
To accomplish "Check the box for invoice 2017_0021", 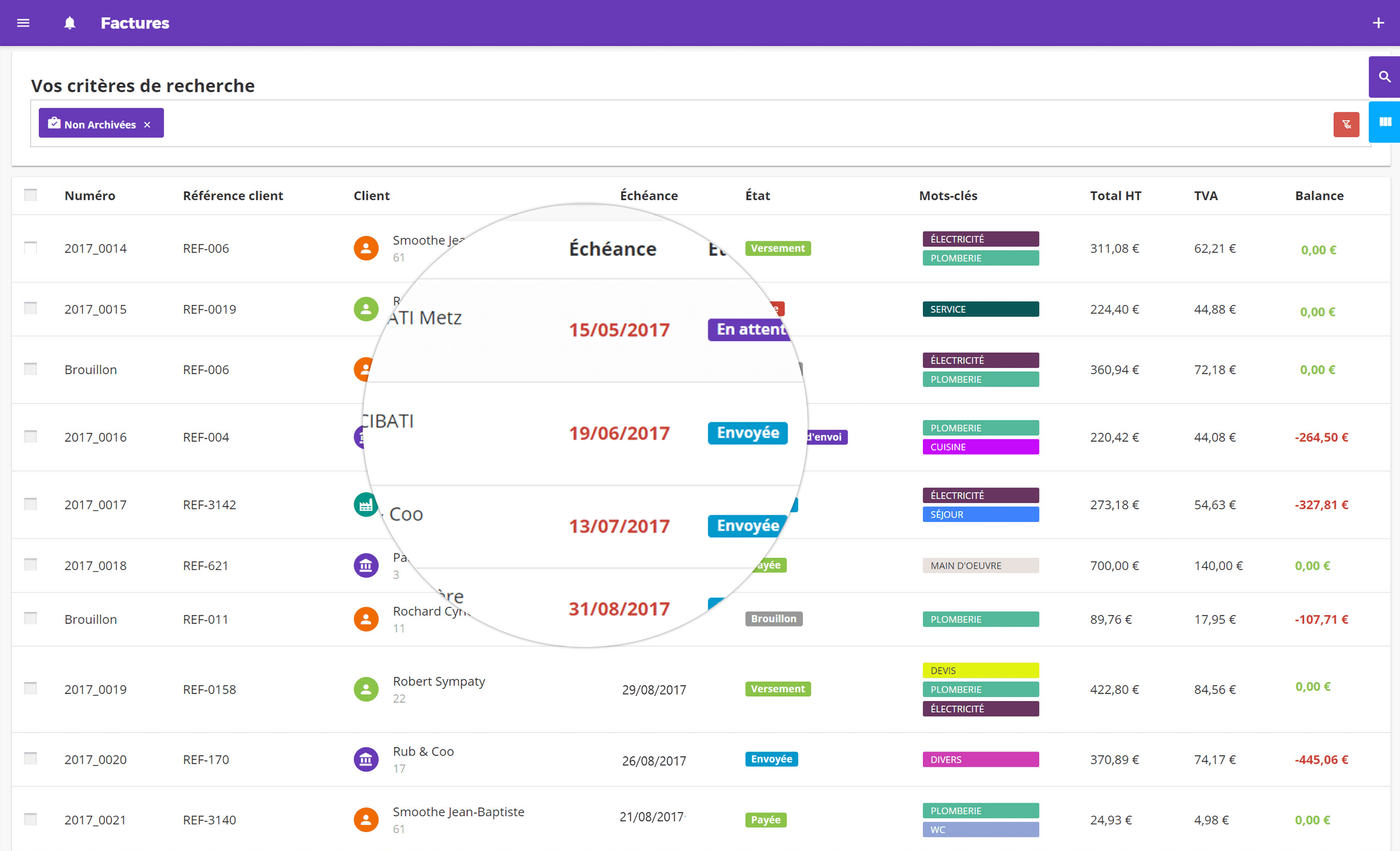I will click(31, 819).
